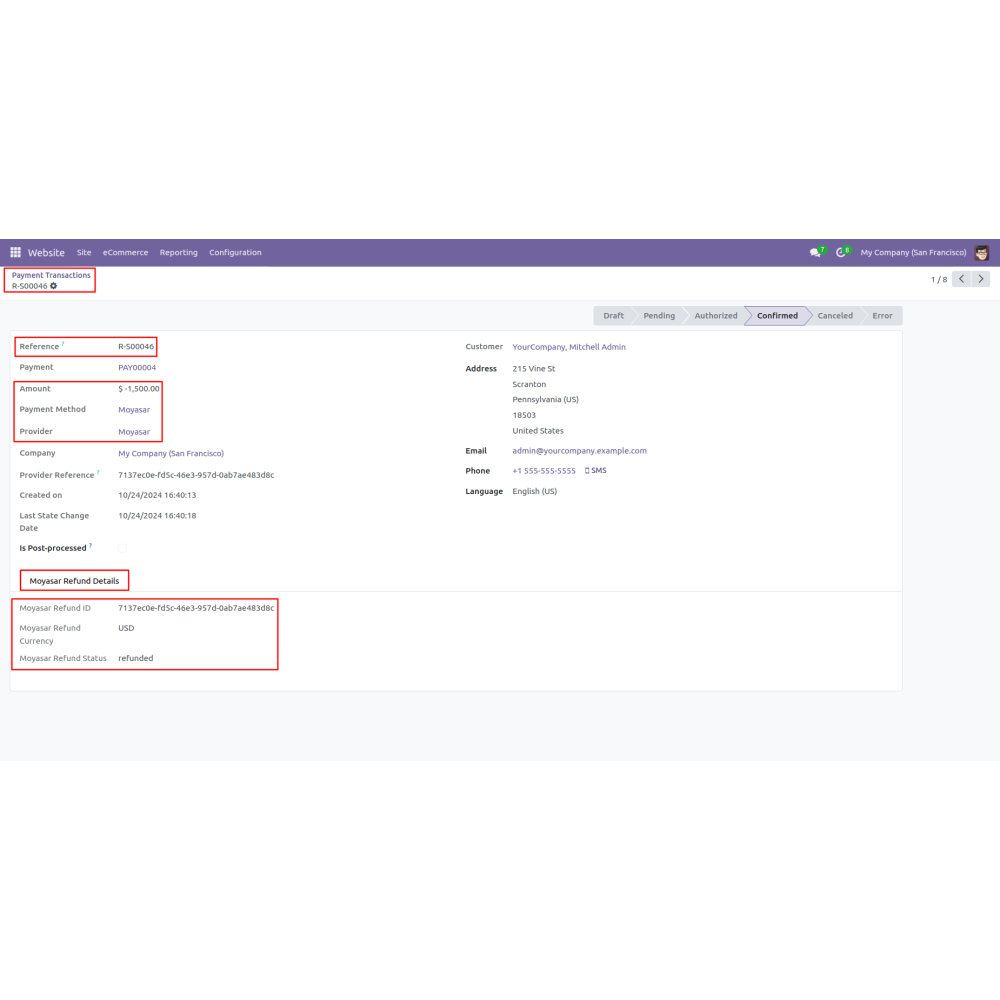Show Is Post-processed help question mark
The width and height of the screenshot is (1000, 1000).
91,545
